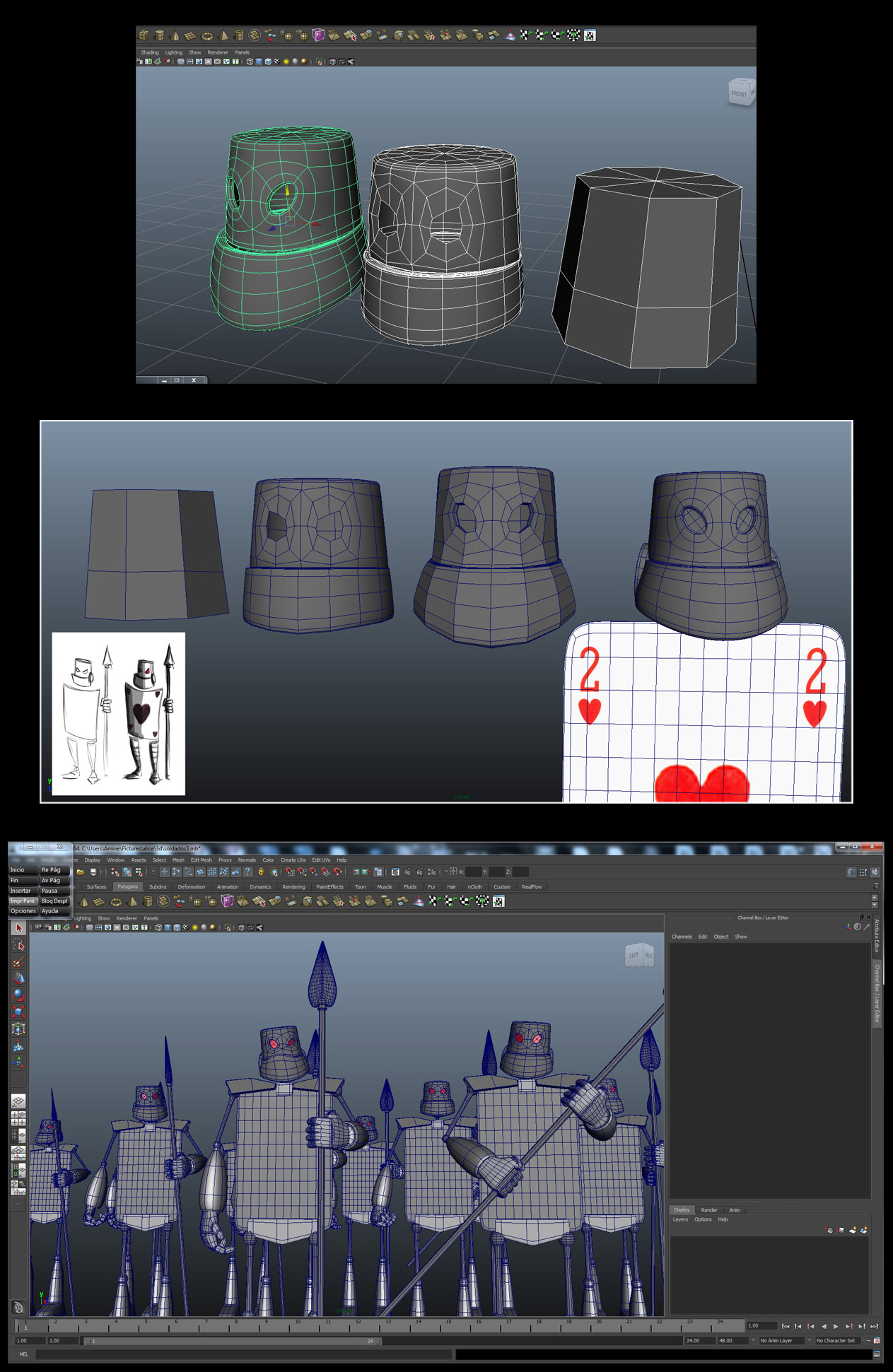Click the shelf scroll up arrow
Viewport: 893px width, 1372px height.
pos(875,897)
